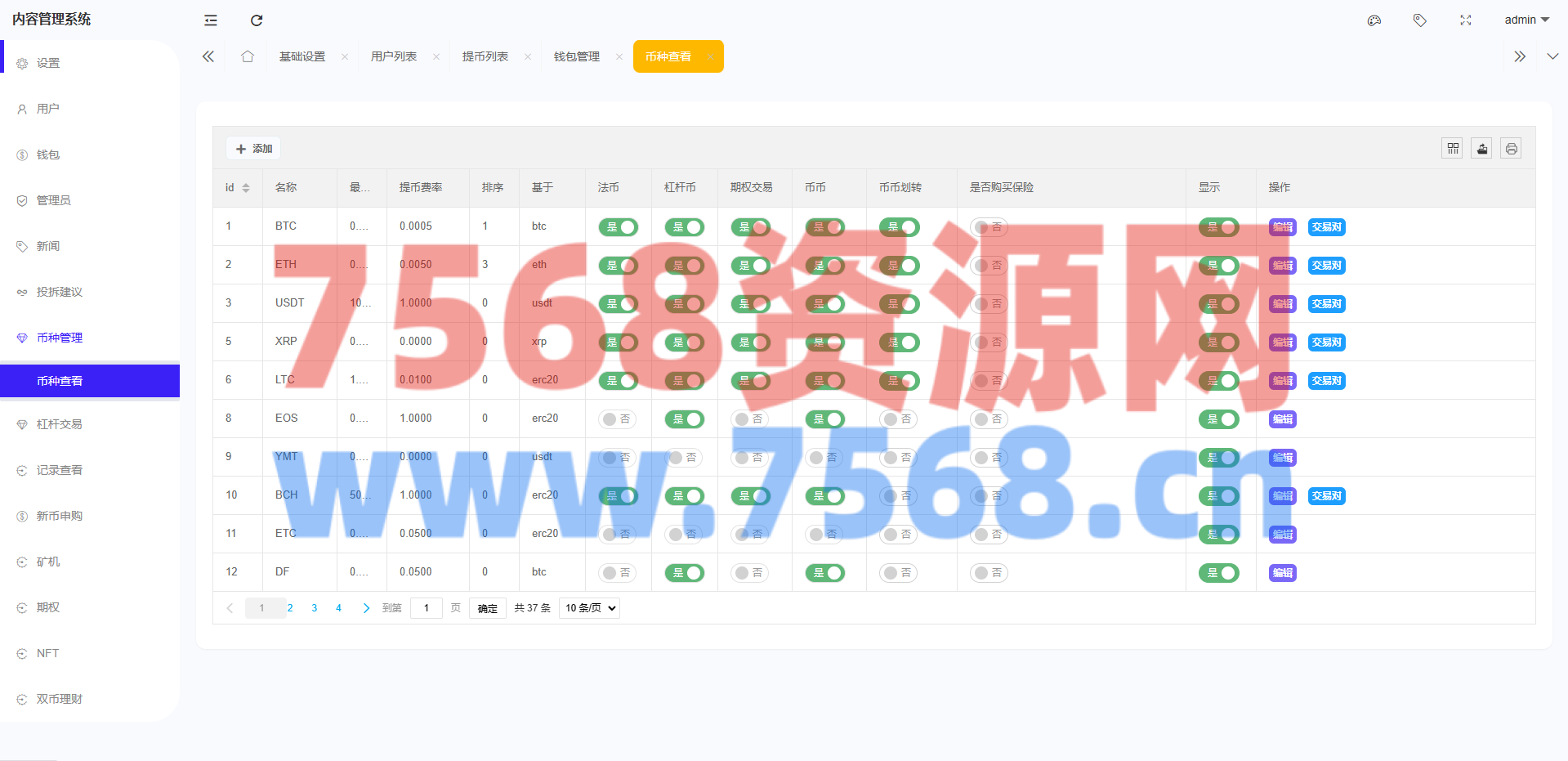This screenshot has height=761, width=1568.
Task: Collapse sidebar using the menu fold icon
Action: [x=211, y=20]
